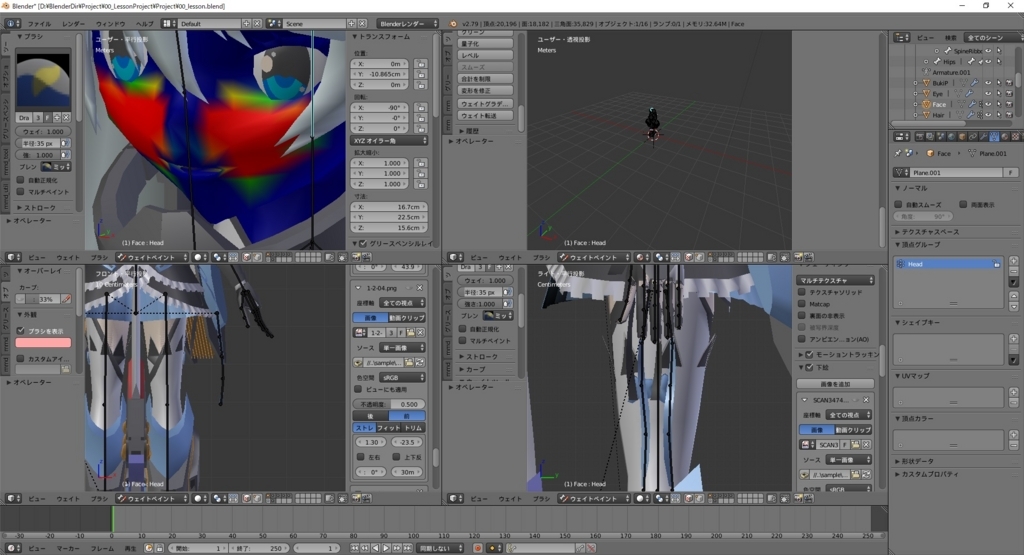Open the timeline フレーム menu
Viewport: 1024px width, 555px height.
coord(102,548)
